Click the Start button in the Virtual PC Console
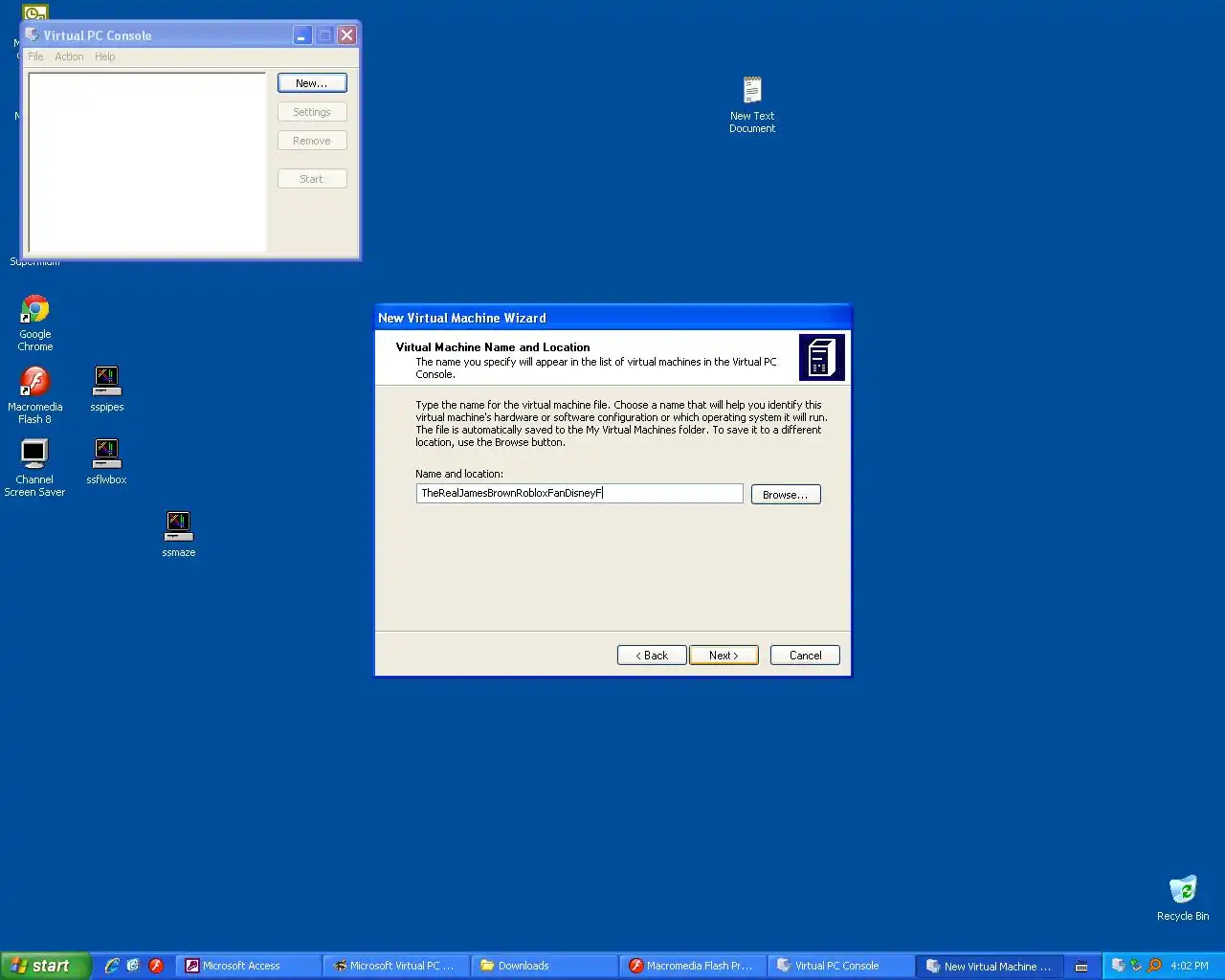 click(x=312, y=179)
